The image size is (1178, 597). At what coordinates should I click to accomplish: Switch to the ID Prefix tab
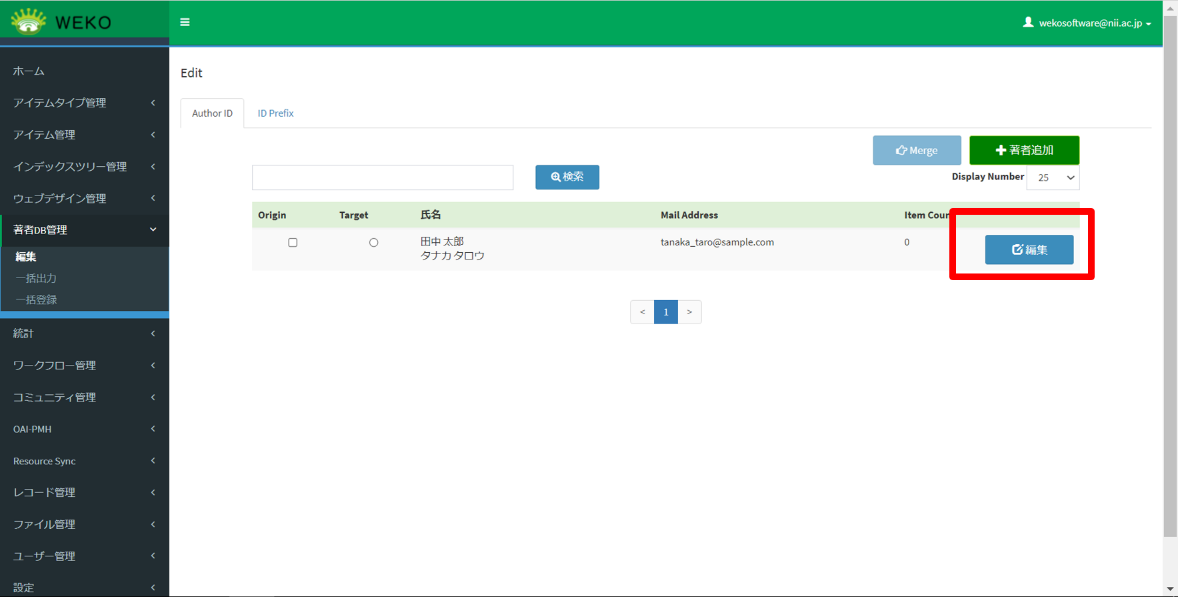(x=275, y=114)
